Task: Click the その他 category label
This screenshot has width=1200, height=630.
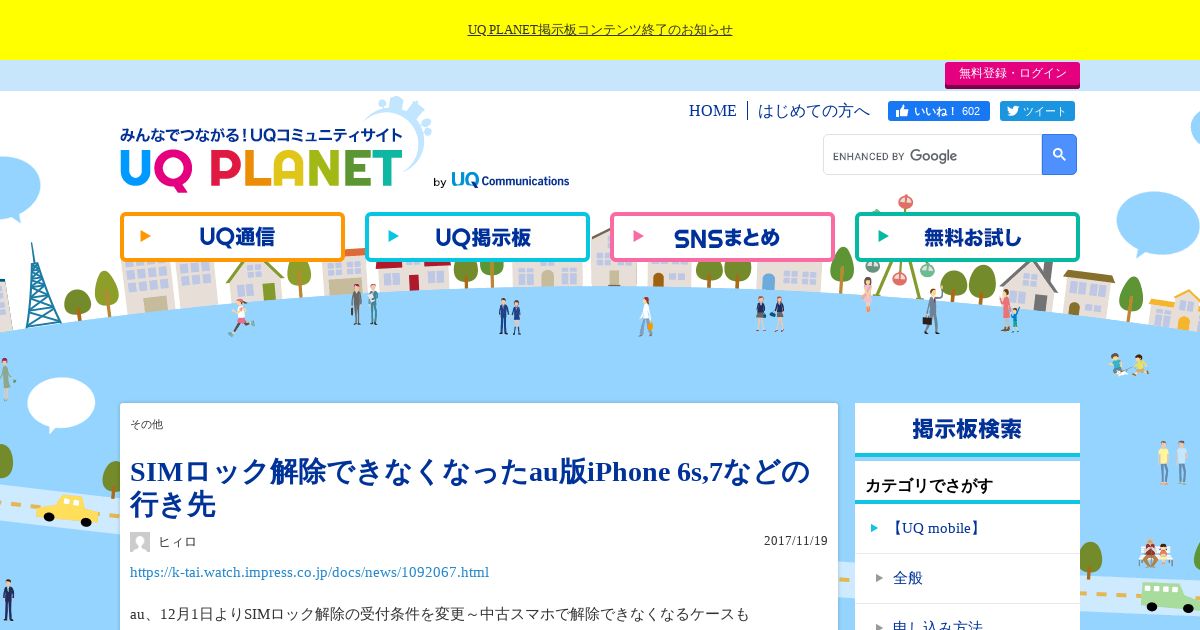Action: 146,424
